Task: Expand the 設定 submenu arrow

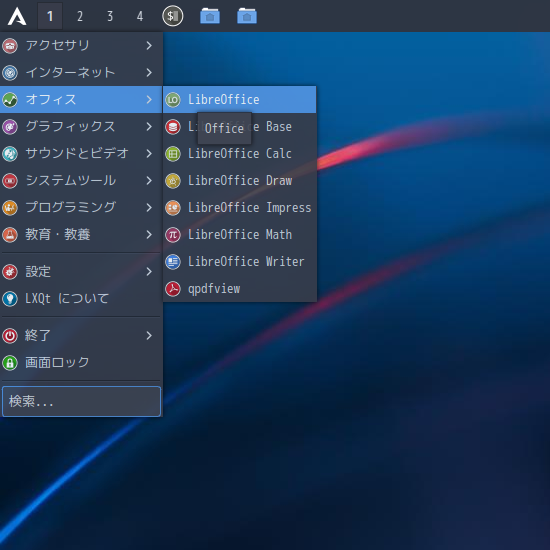Action: pyautogui.click(x=149, y=271)
